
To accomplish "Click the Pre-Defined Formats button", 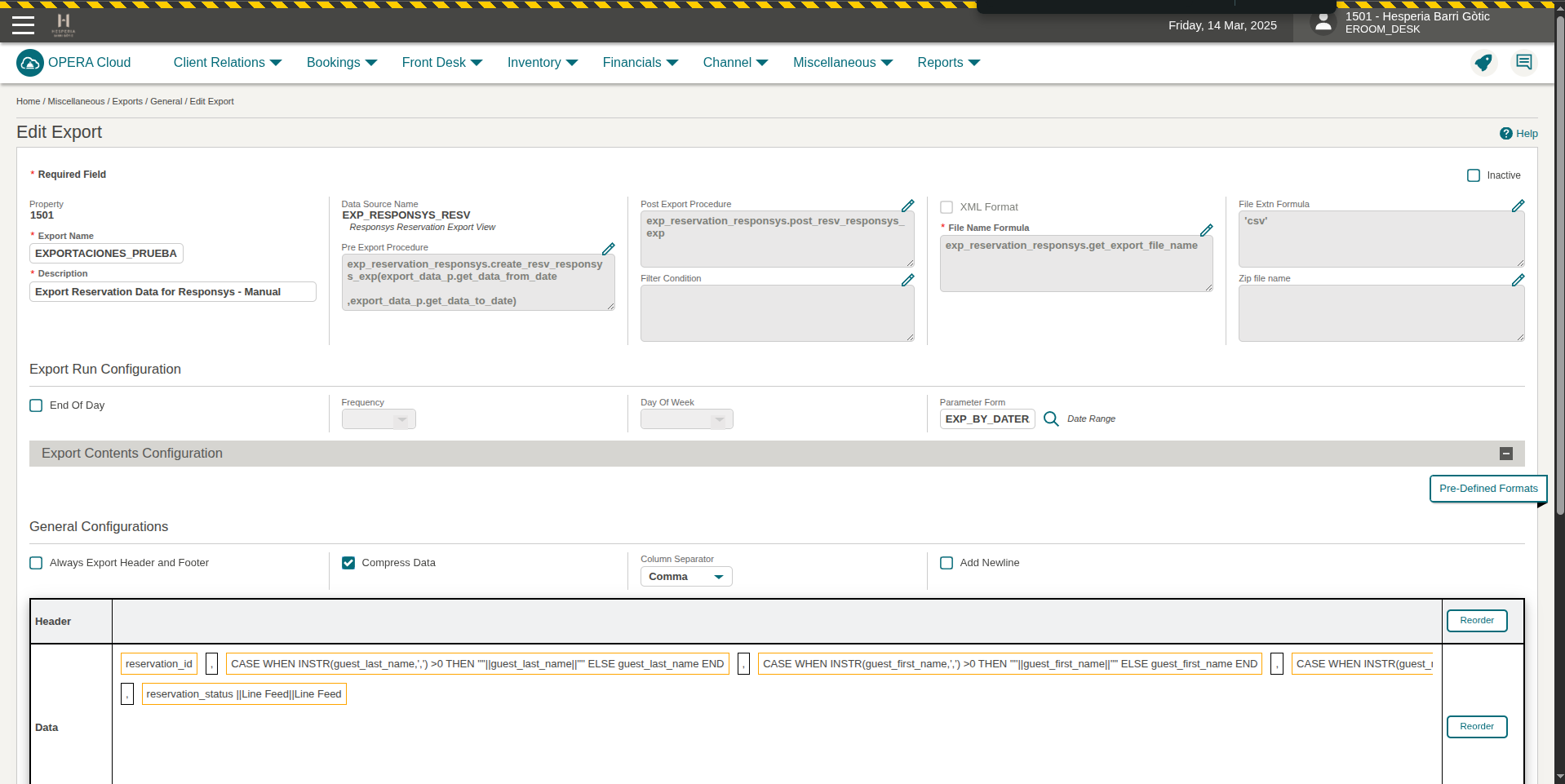I will 1487,489.
